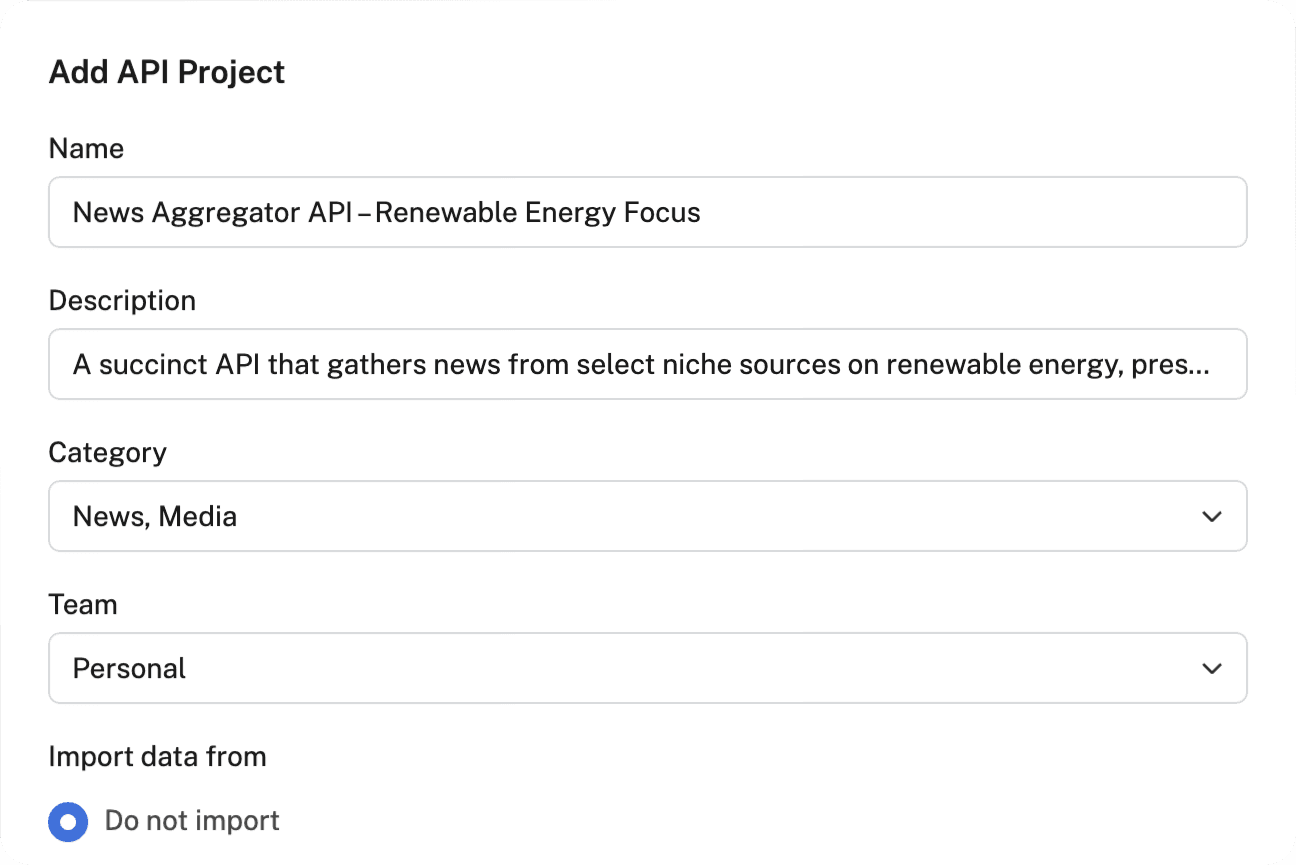Select the Do not import radio button
This screenshot has height=865, width=1296.
pos(68,822)
